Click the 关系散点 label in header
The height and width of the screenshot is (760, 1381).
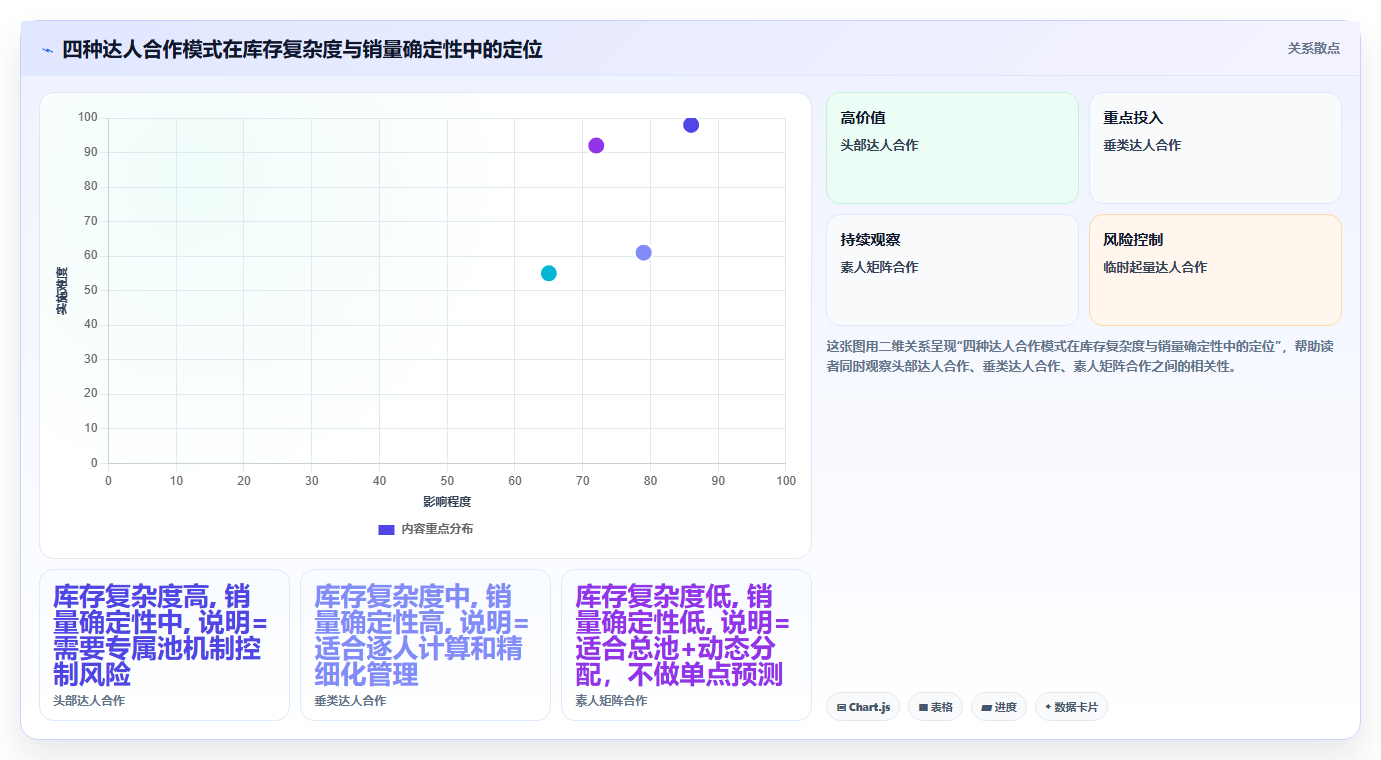[x=1313, y=48]
